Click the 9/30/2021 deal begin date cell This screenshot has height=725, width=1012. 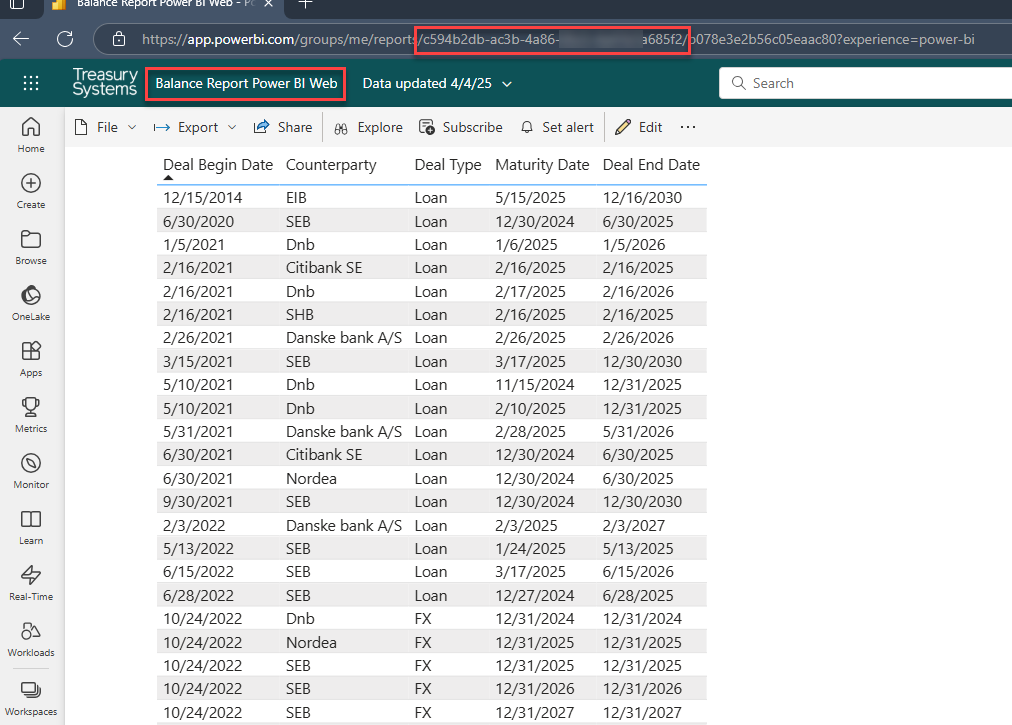pos(198,502)
